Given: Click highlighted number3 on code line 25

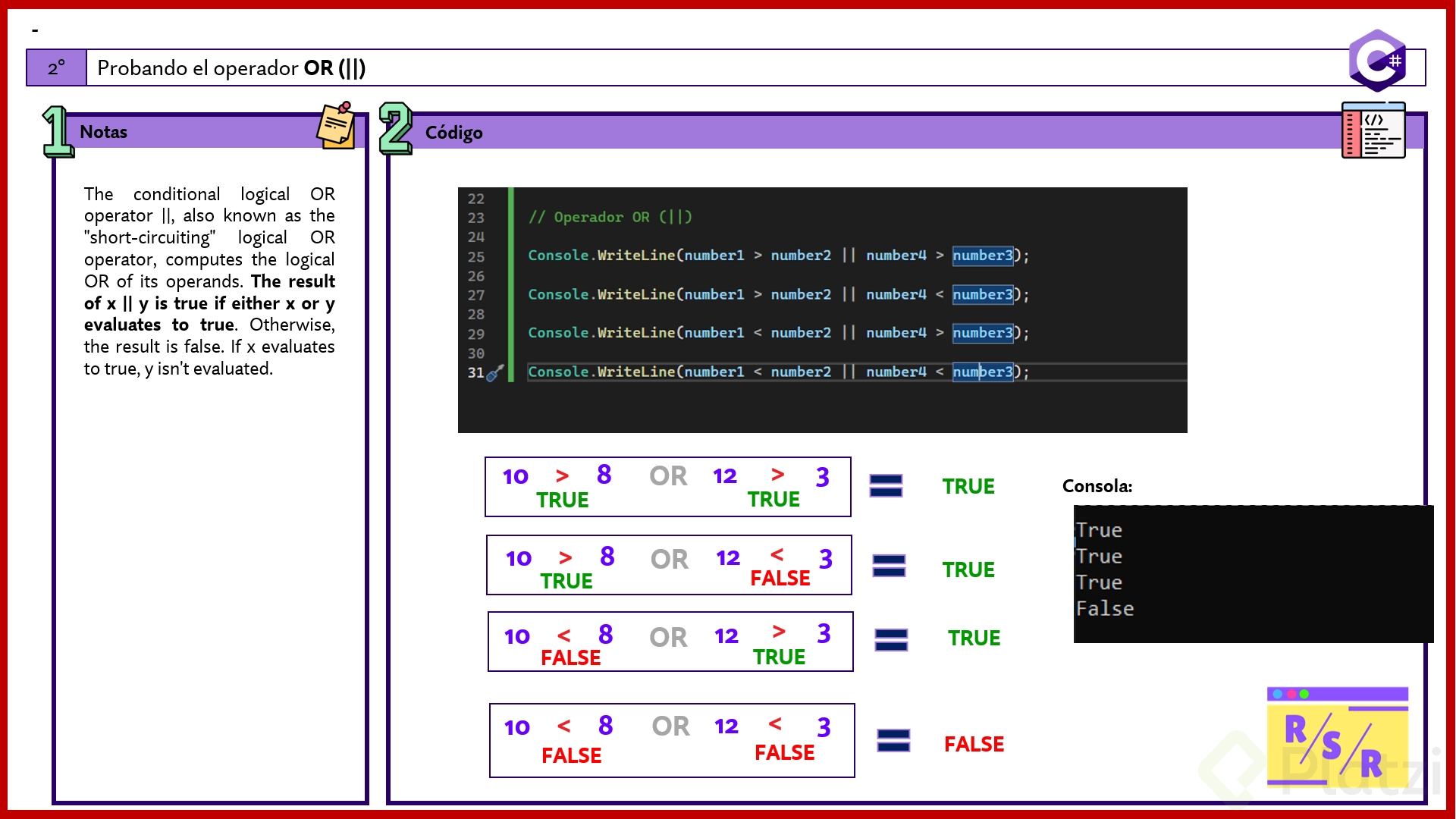Looking at the screenshot, I should [983, 256].
